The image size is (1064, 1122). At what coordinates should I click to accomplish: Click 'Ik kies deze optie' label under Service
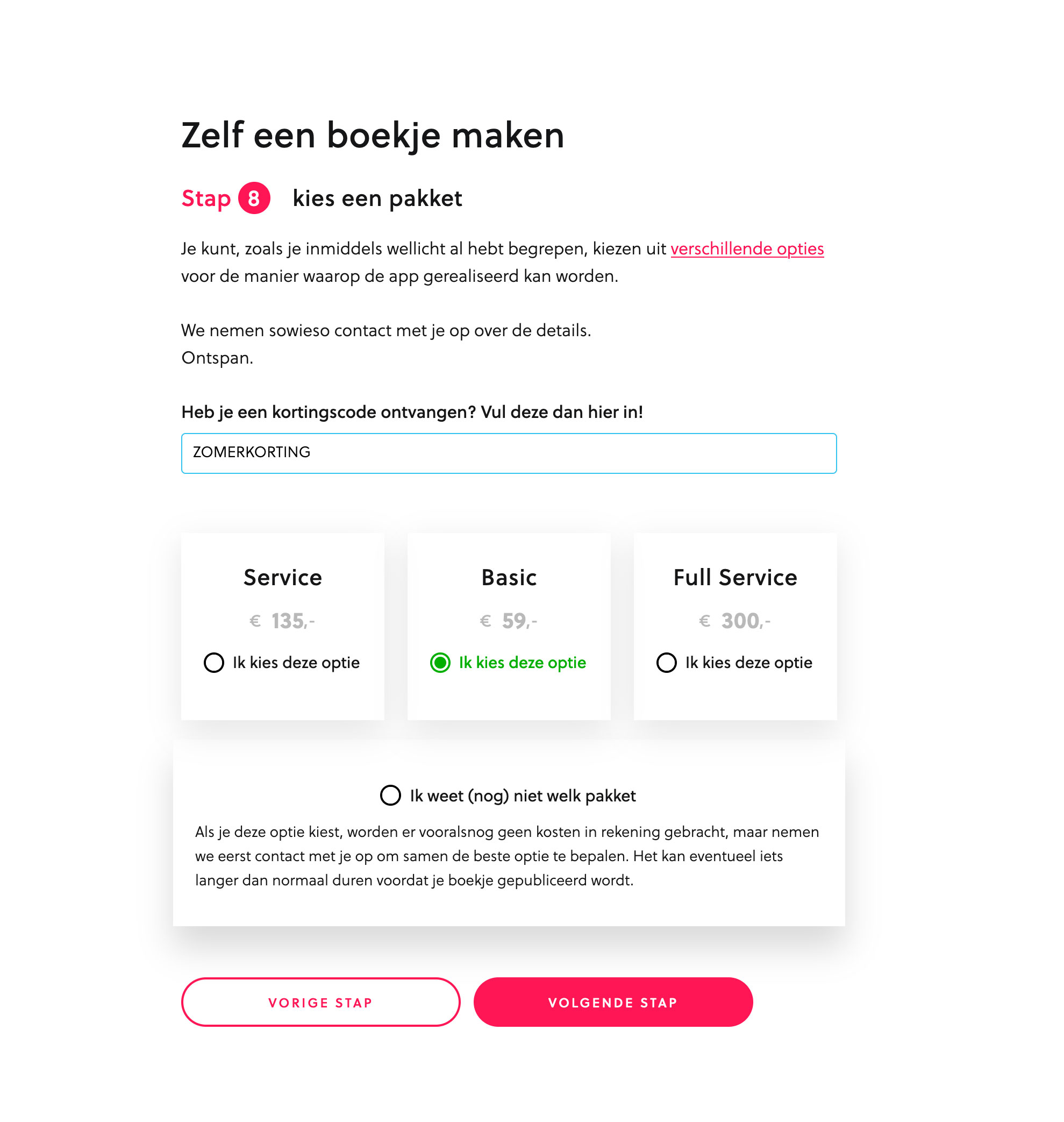(296, 662)
